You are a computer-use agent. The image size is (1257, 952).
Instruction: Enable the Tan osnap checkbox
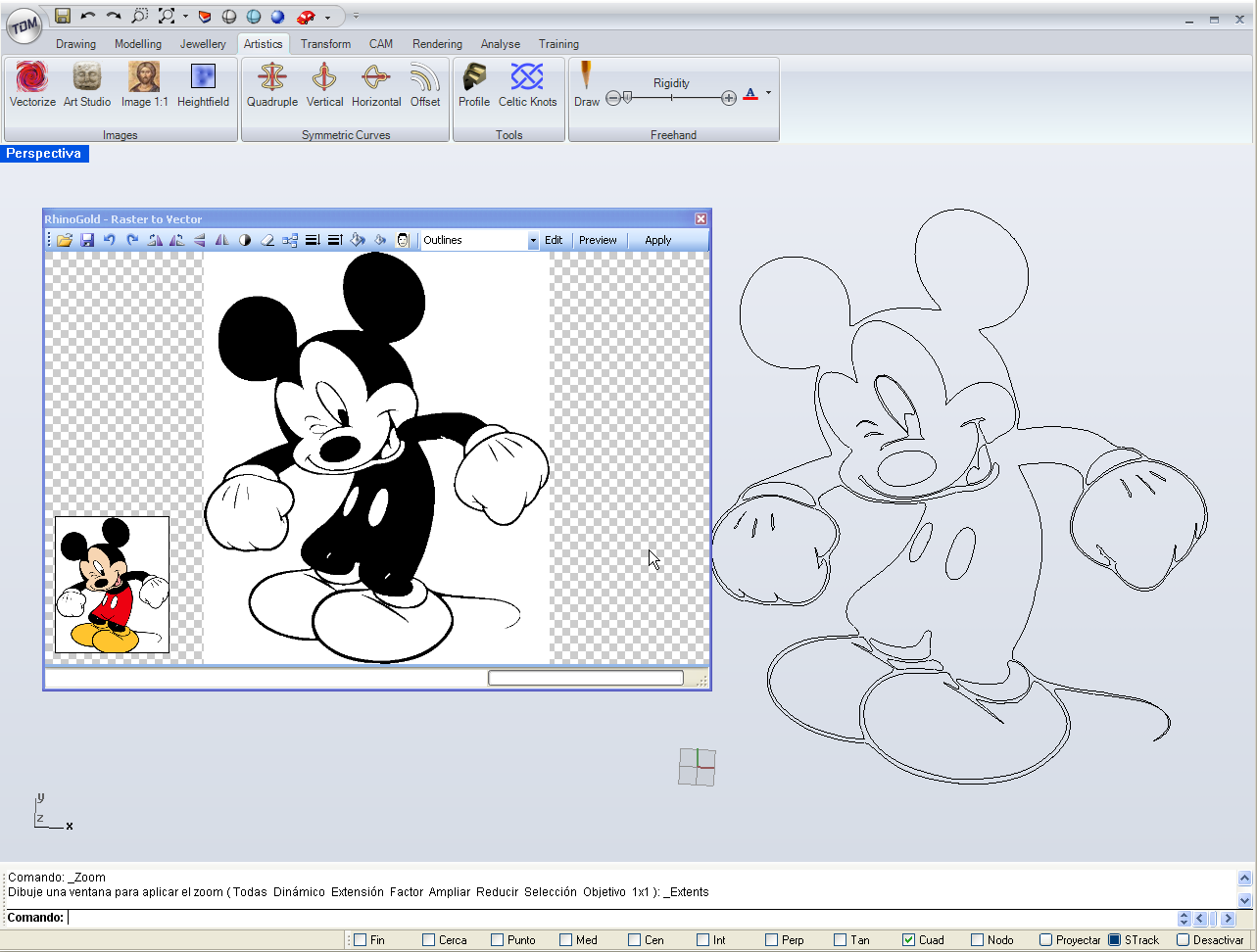(x=841, y=940)
